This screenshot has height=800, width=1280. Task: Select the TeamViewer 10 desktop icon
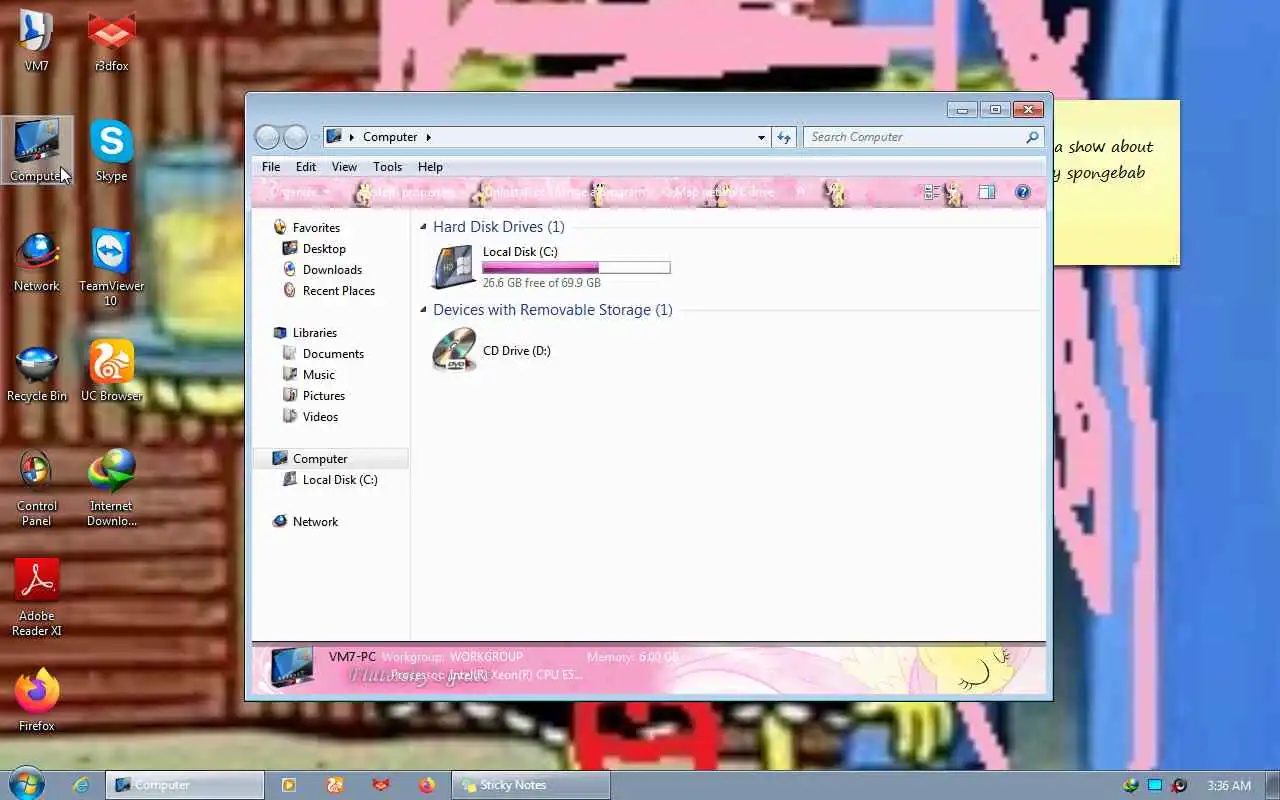pyautogui.click(x=111, y=268)
